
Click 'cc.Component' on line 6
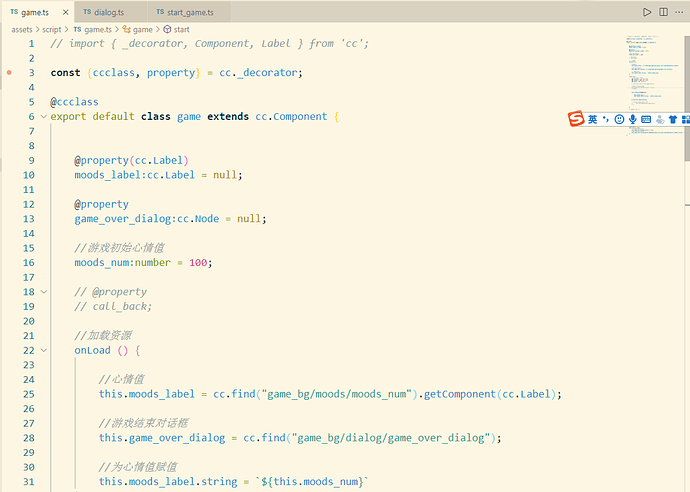coord(291,117)
